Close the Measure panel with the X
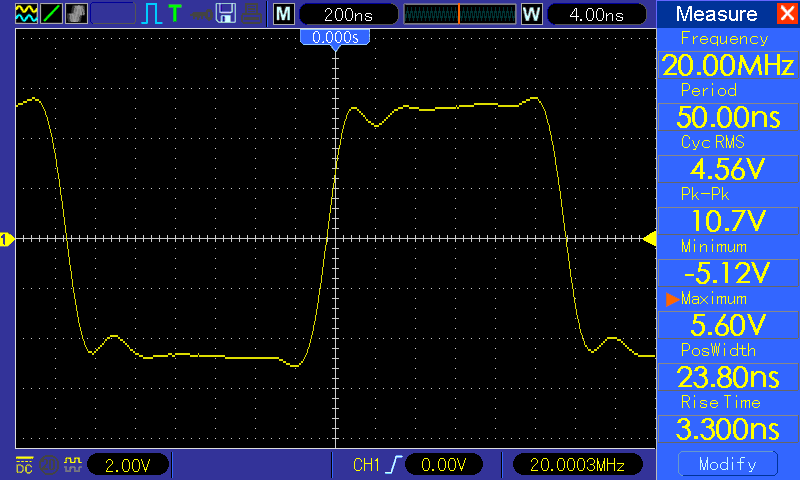Screen dimensions: 800x480 tap(787, 13)
